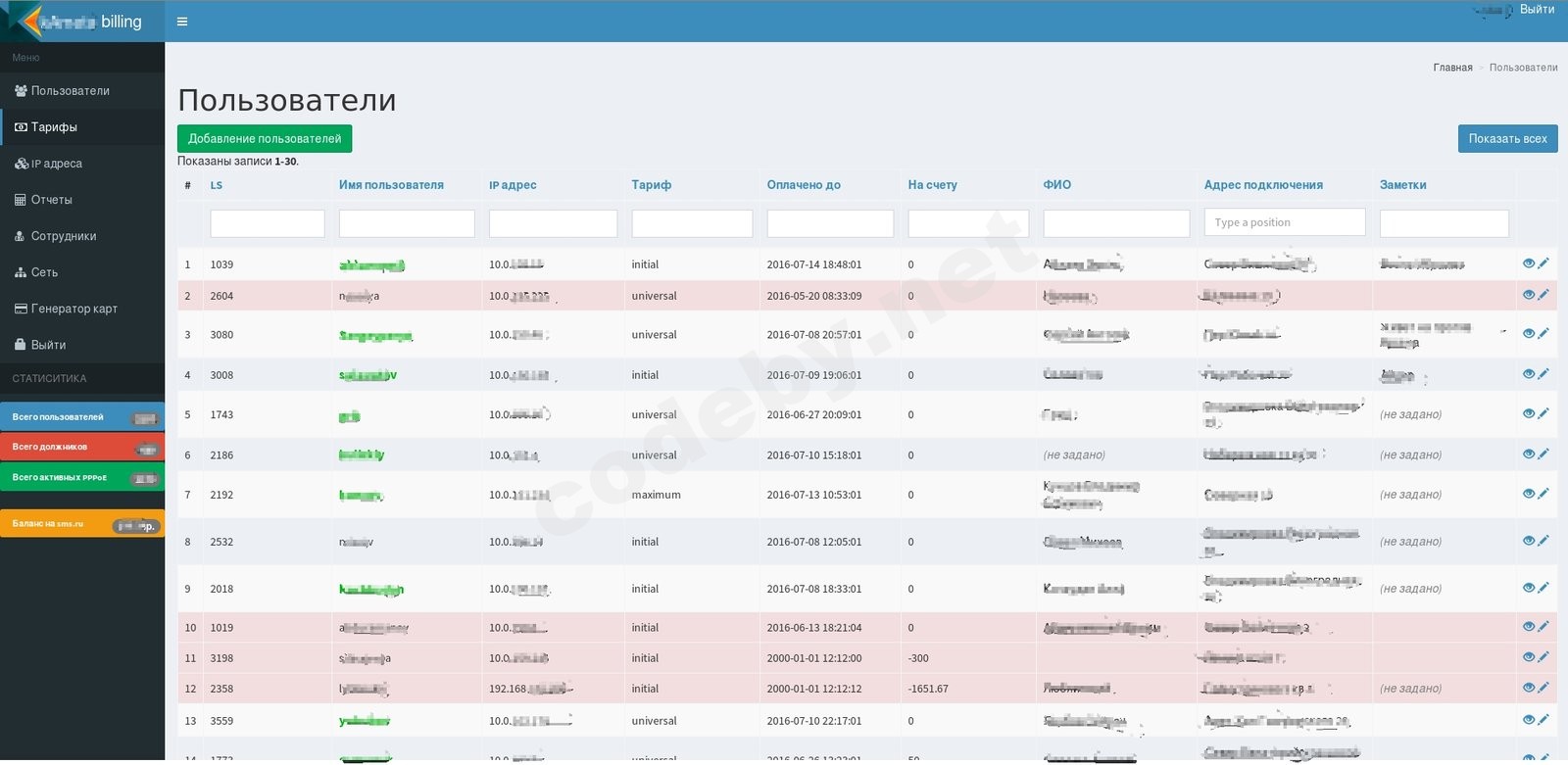Click the eye view icon for user 1039
This screenshot has width=1568, height=765.
pyautogui.click(x=1528, y=263)
